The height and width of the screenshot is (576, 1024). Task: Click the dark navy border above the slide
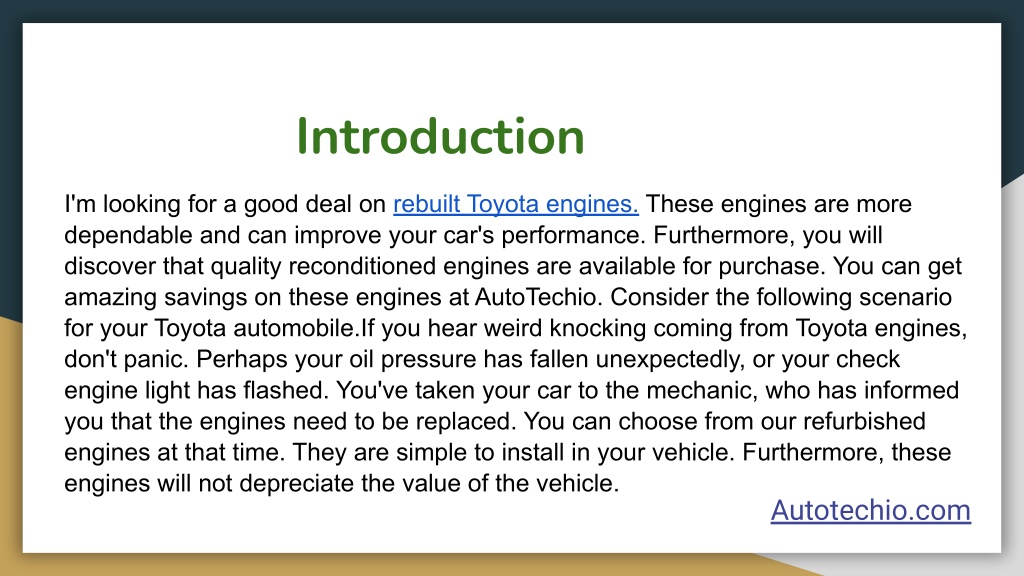click(512, 10)
